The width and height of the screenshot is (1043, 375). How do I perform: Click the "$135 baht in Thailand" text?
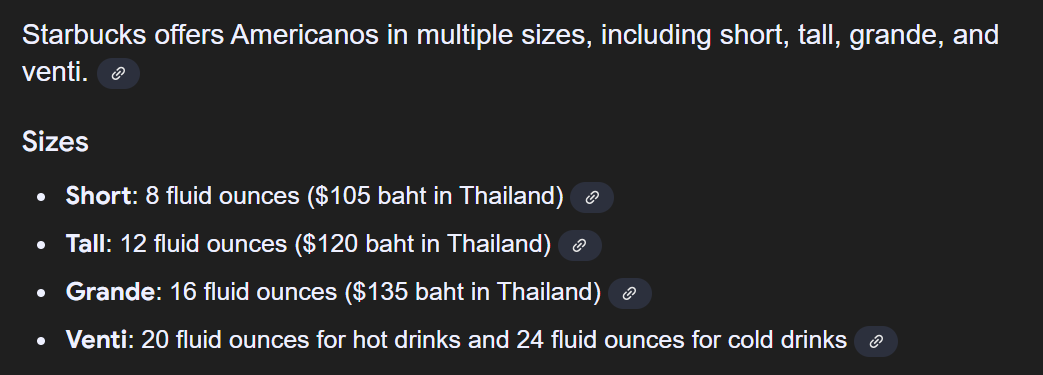(x=473, y=292)
